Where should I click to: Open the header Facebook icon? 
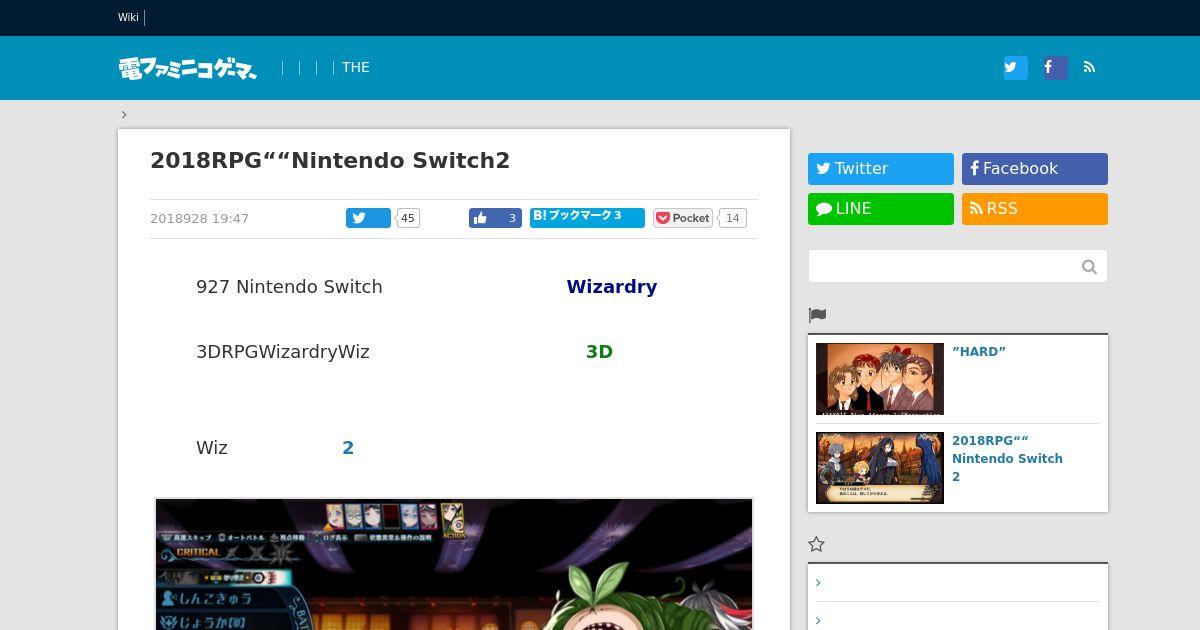coord(1055,68)
